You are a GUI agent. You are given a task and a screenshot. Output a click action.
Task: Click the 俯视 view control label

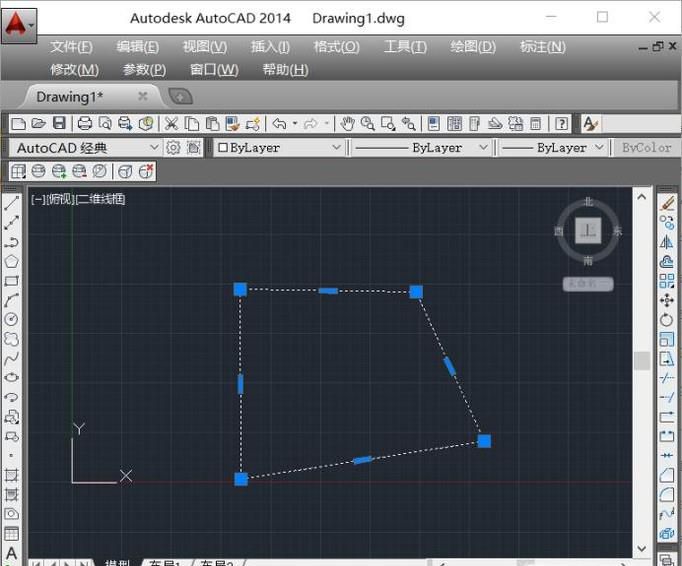point(59,199)
